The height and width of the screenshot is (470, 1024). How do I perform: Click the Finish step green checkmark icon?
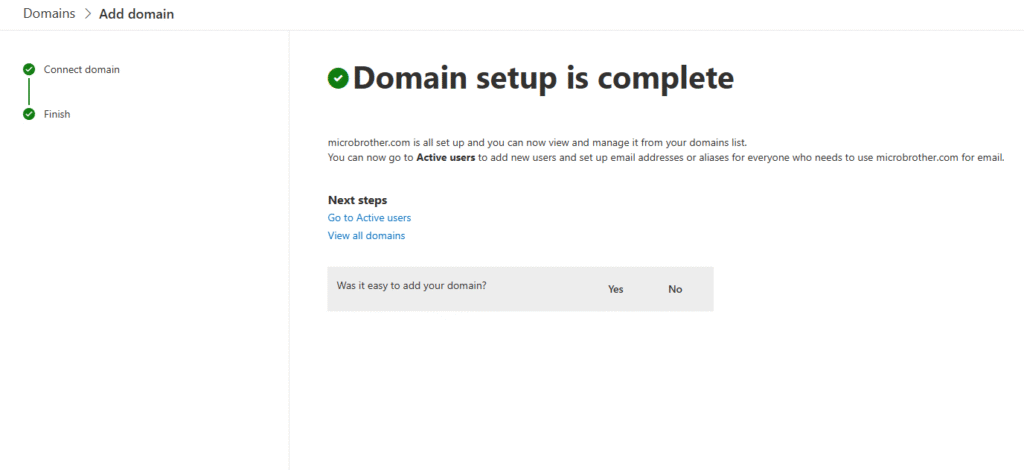29,114
